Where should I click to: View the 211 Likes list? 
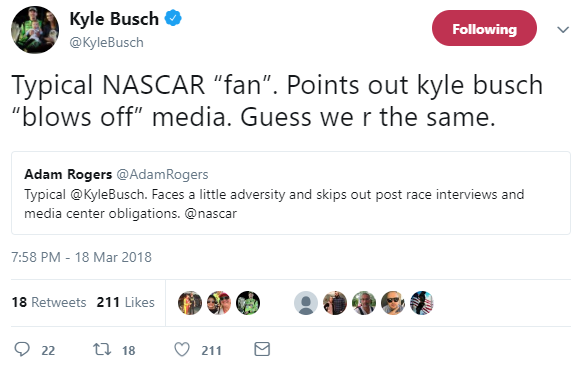[x=125, y=302]
